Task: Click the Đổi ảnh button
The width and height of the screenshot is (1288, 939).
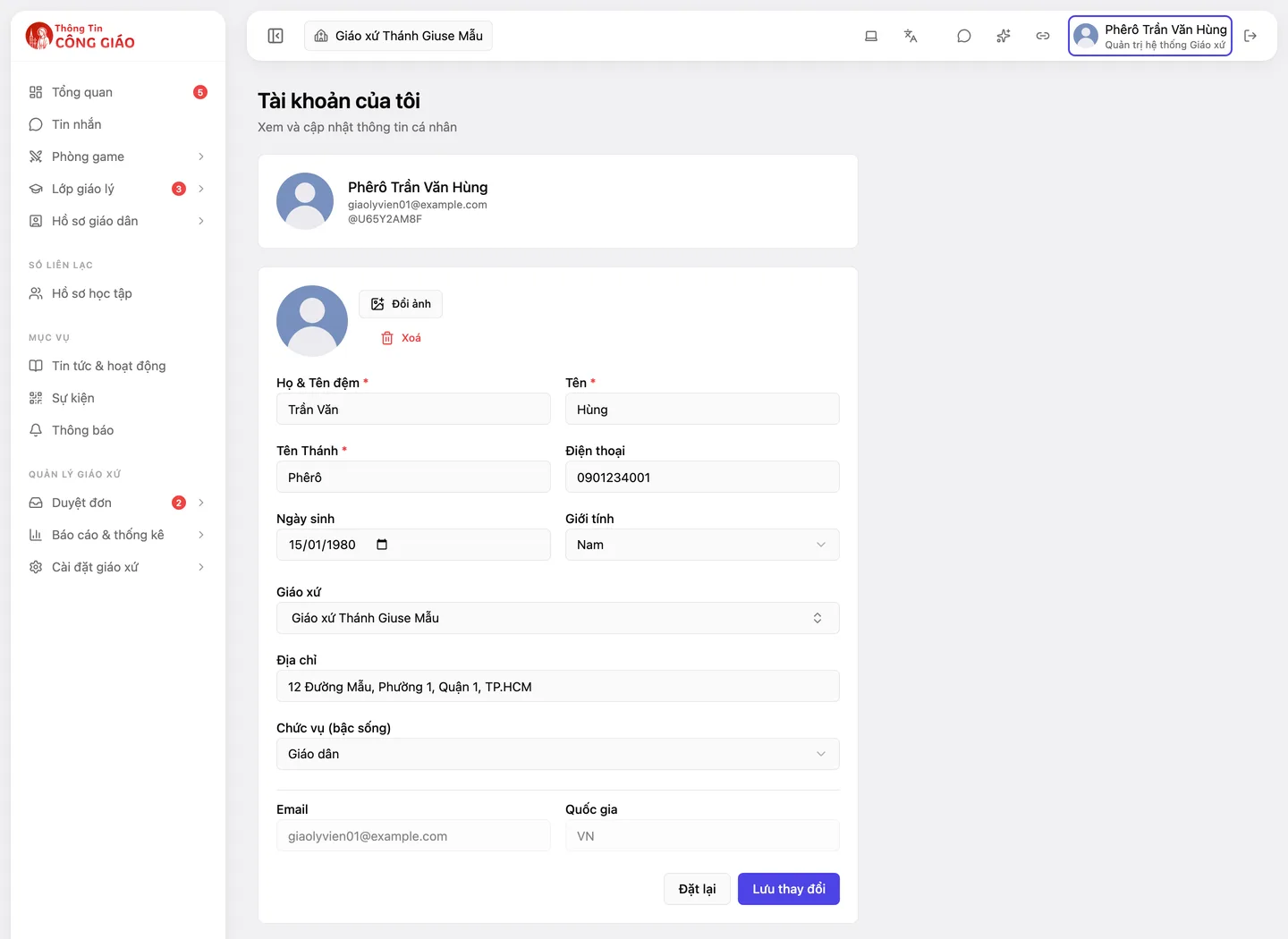Action: coord(401,304)
